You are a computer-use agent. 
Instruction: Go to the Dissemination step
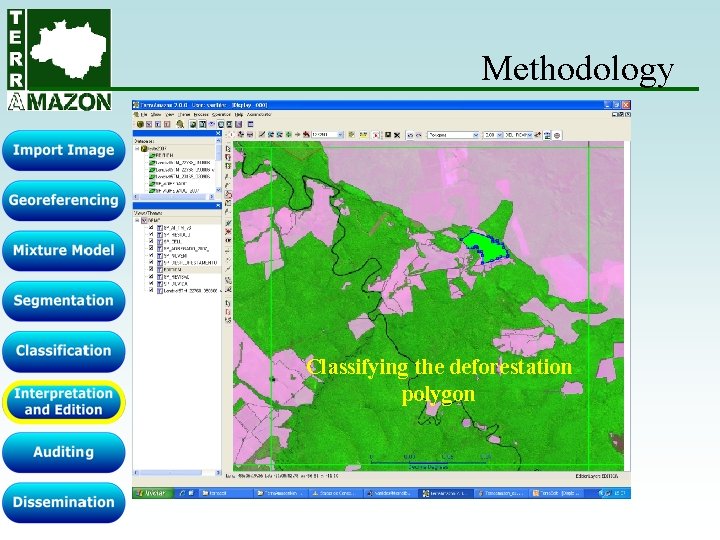(x=63, y=502)
